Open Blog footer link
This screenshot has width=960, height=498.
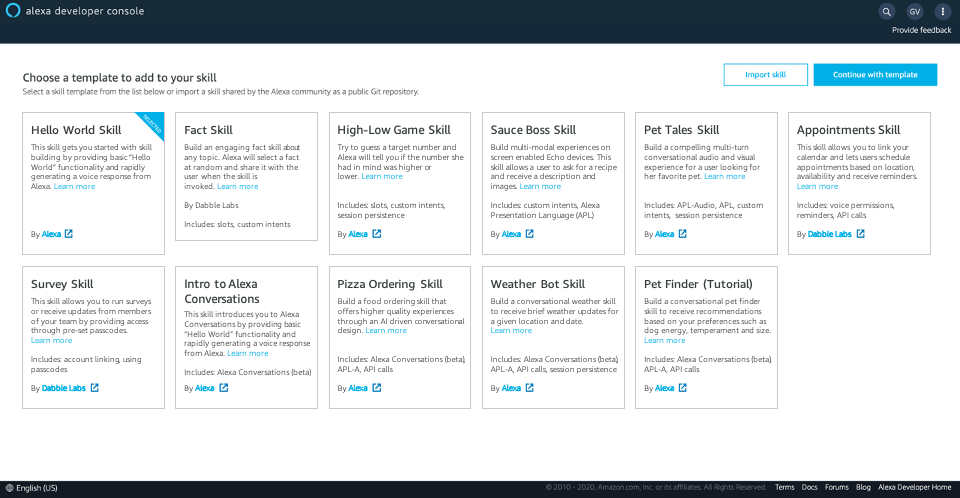(863, 488)
